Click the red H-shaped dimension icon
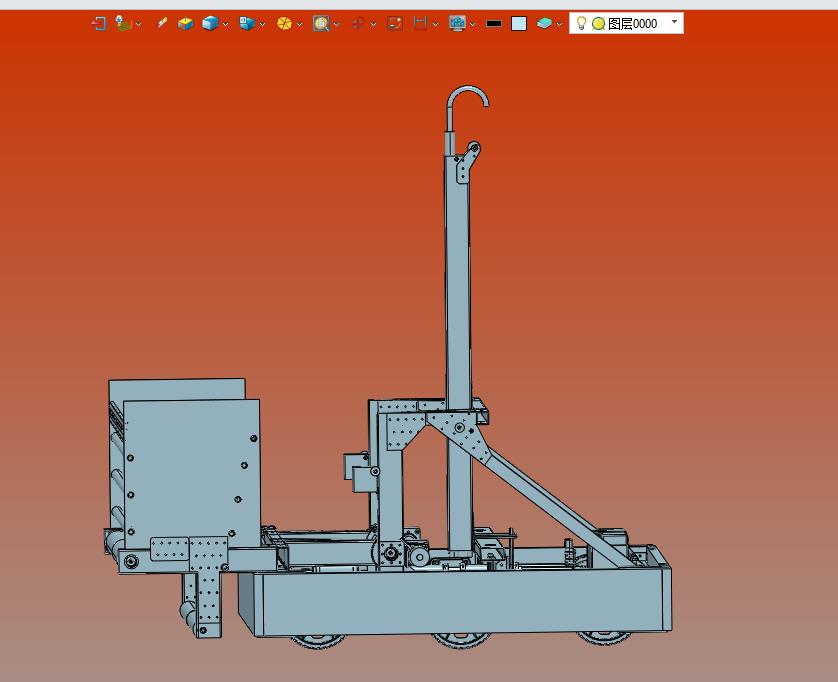 pos(421,24)
